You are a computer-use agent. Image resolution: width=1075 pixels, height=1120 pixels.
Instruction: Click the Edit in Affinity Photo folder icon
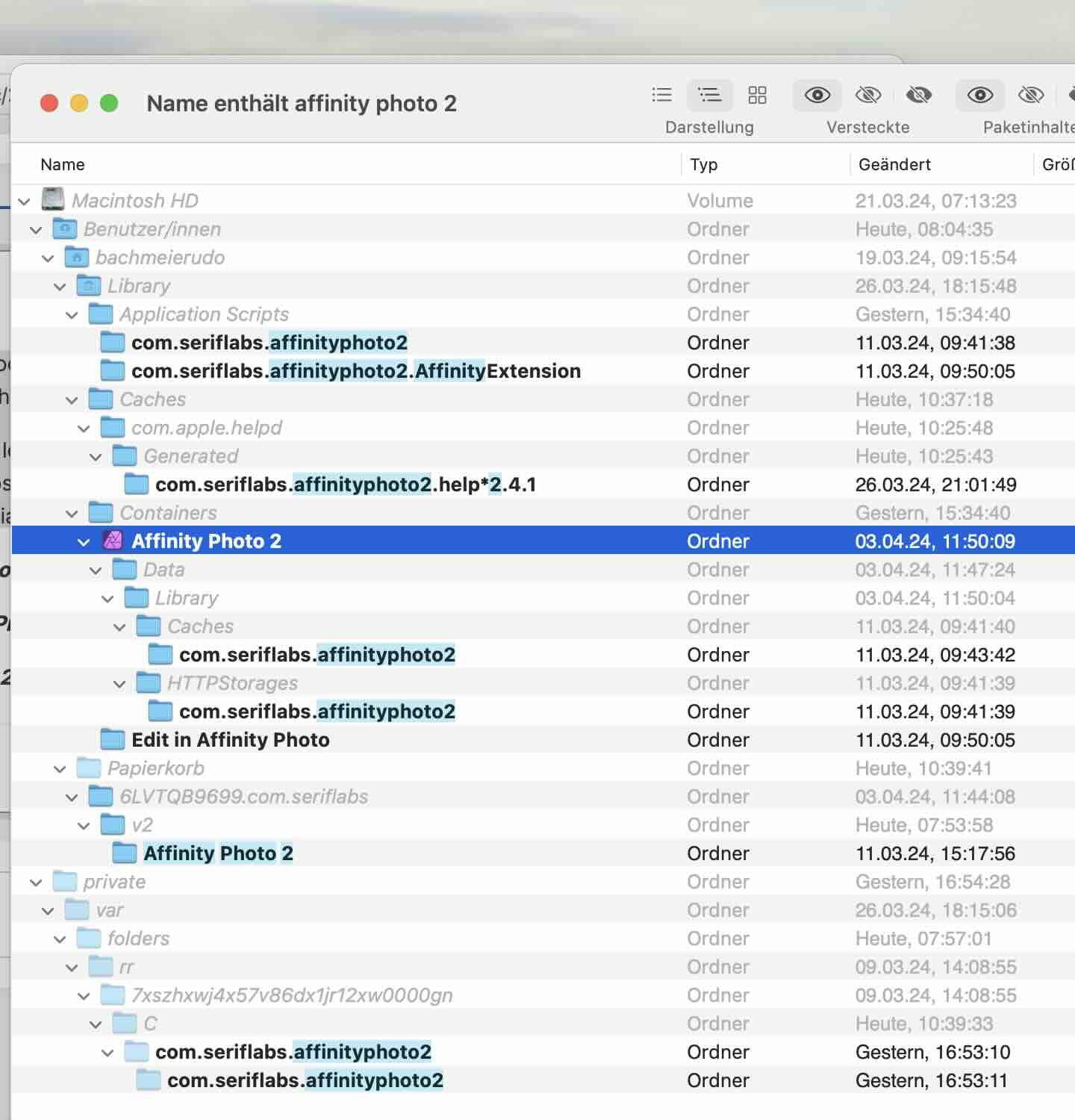[113, 739]
